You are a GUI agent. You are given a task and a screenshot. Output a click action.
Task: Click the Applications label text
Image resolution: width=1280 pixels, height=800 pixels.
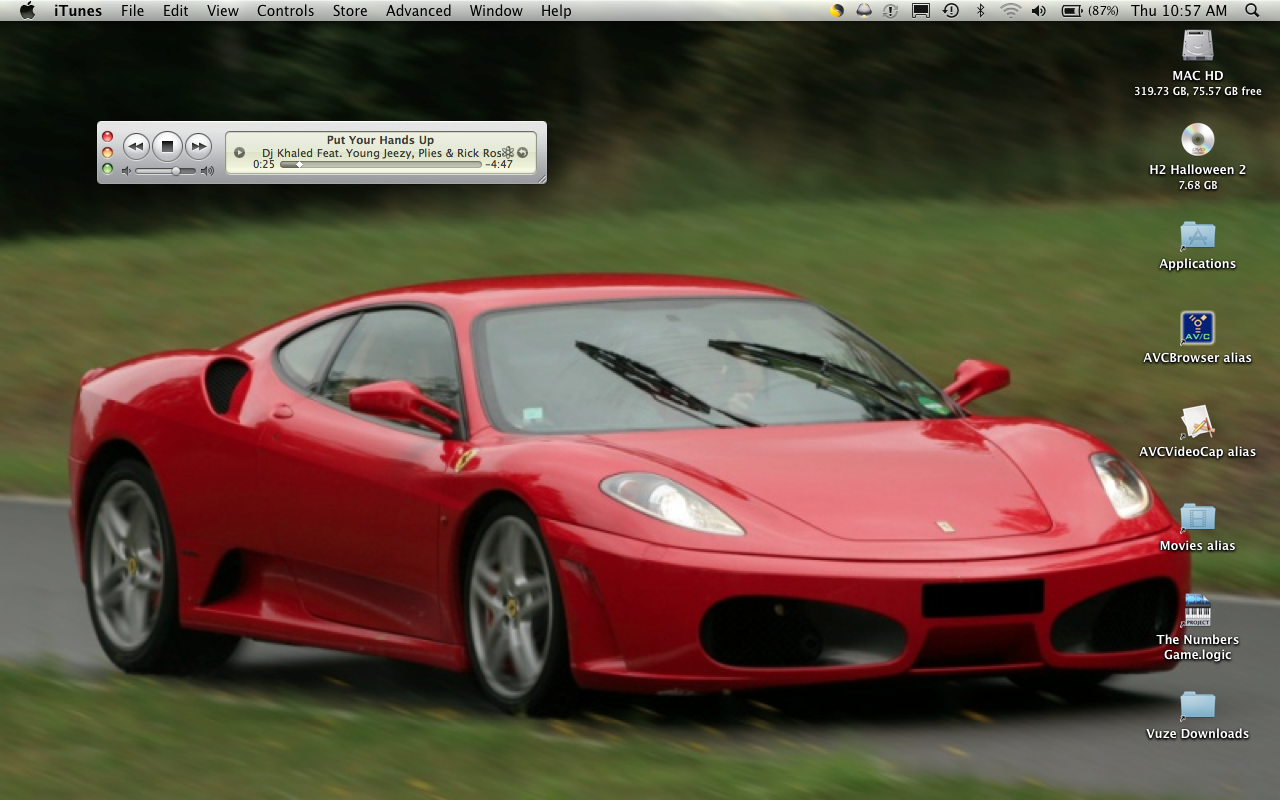[1198, 264]
